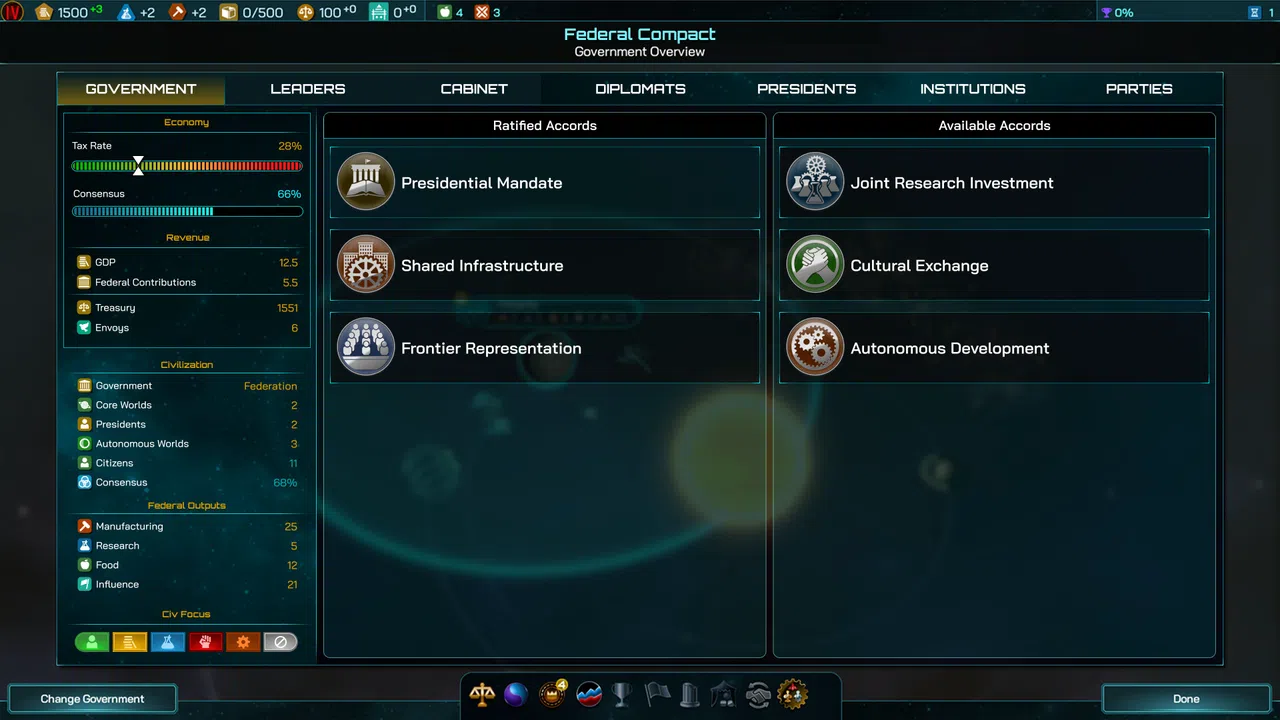Select the Shared Infrastructure accord label
This screenshot has height=720, width=1280.
pyautogui.click(x=482, y=266)
